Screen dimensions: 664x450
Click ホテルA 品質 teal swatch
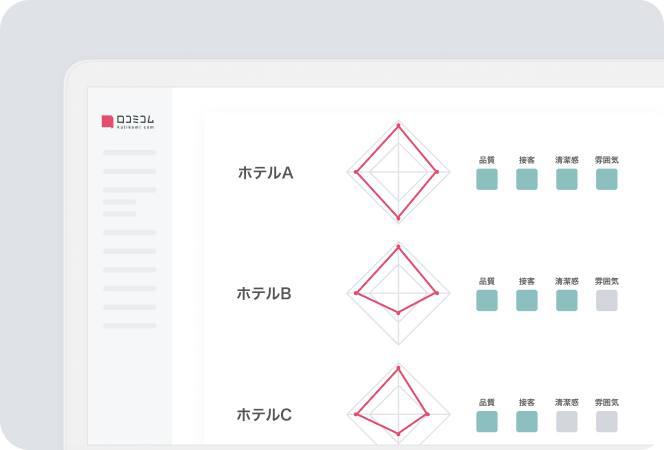(487, 179)
